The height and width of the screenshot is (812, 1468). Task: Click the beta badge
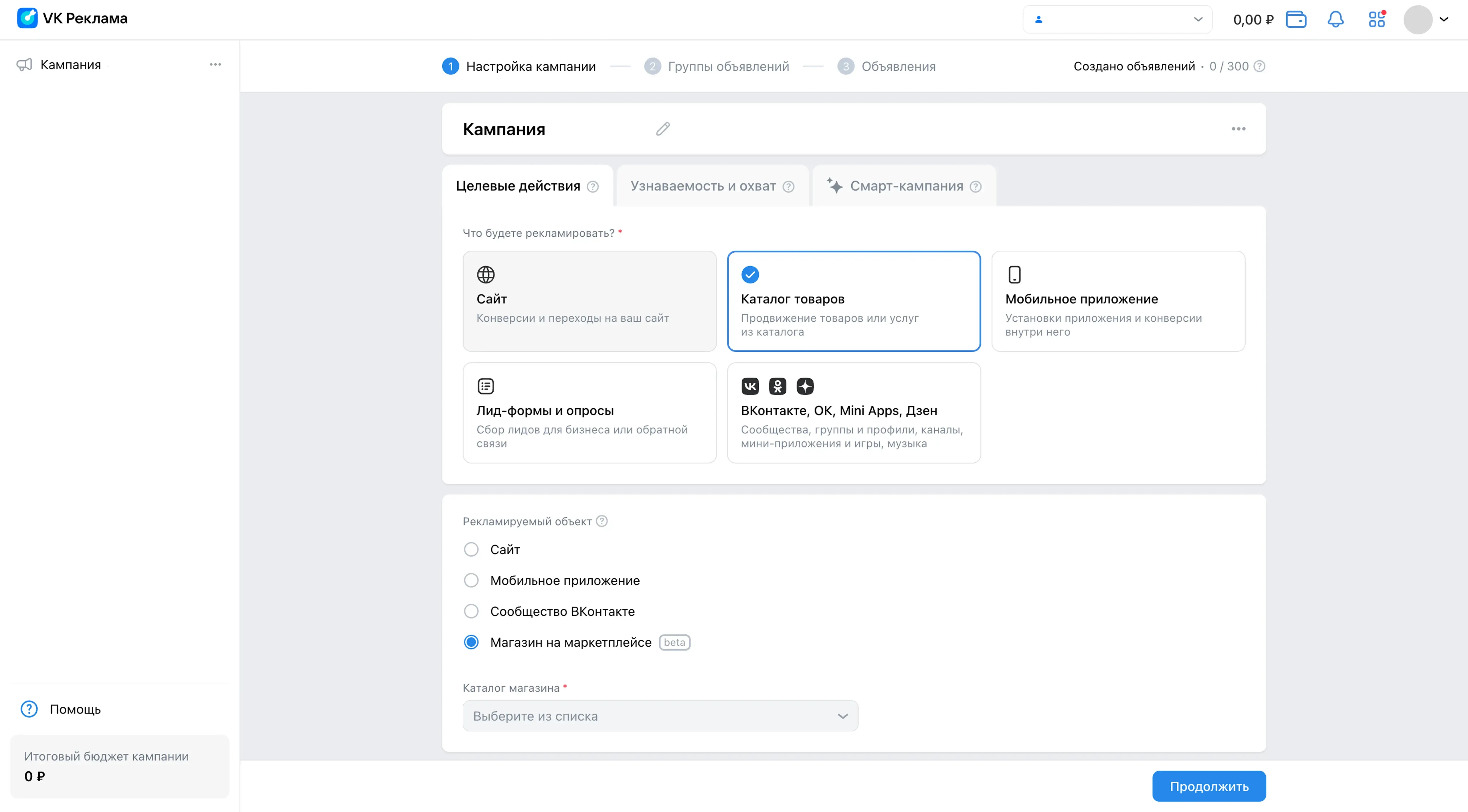(x=674, y=642)
